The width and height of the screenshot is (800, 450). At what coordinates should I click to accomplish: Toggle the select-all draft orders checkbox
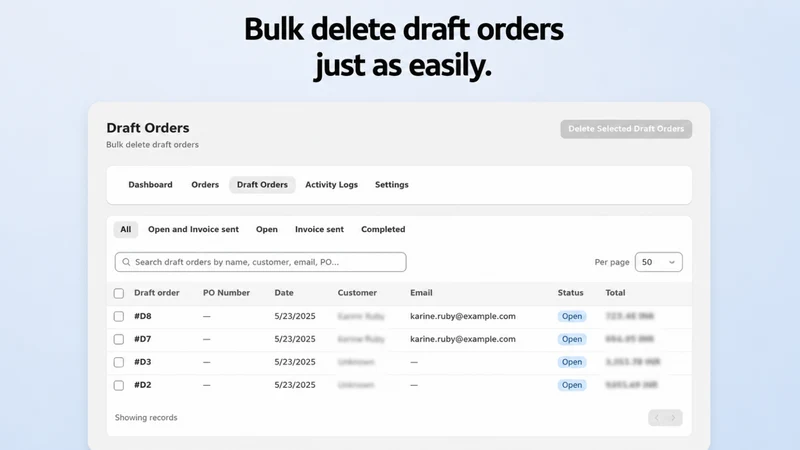click(x=119, y=293)
